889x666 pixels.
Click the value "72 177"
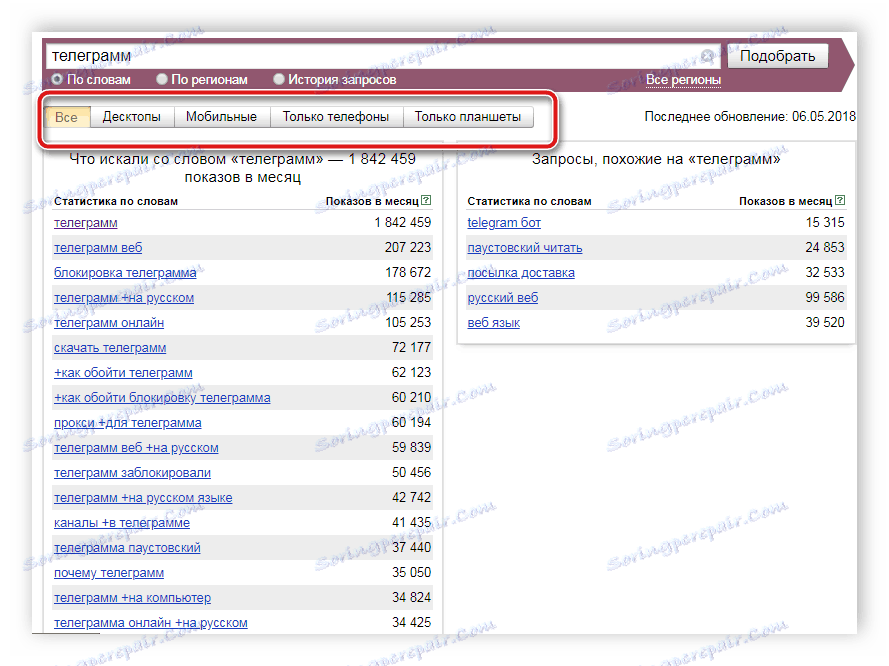pos(411,347)
